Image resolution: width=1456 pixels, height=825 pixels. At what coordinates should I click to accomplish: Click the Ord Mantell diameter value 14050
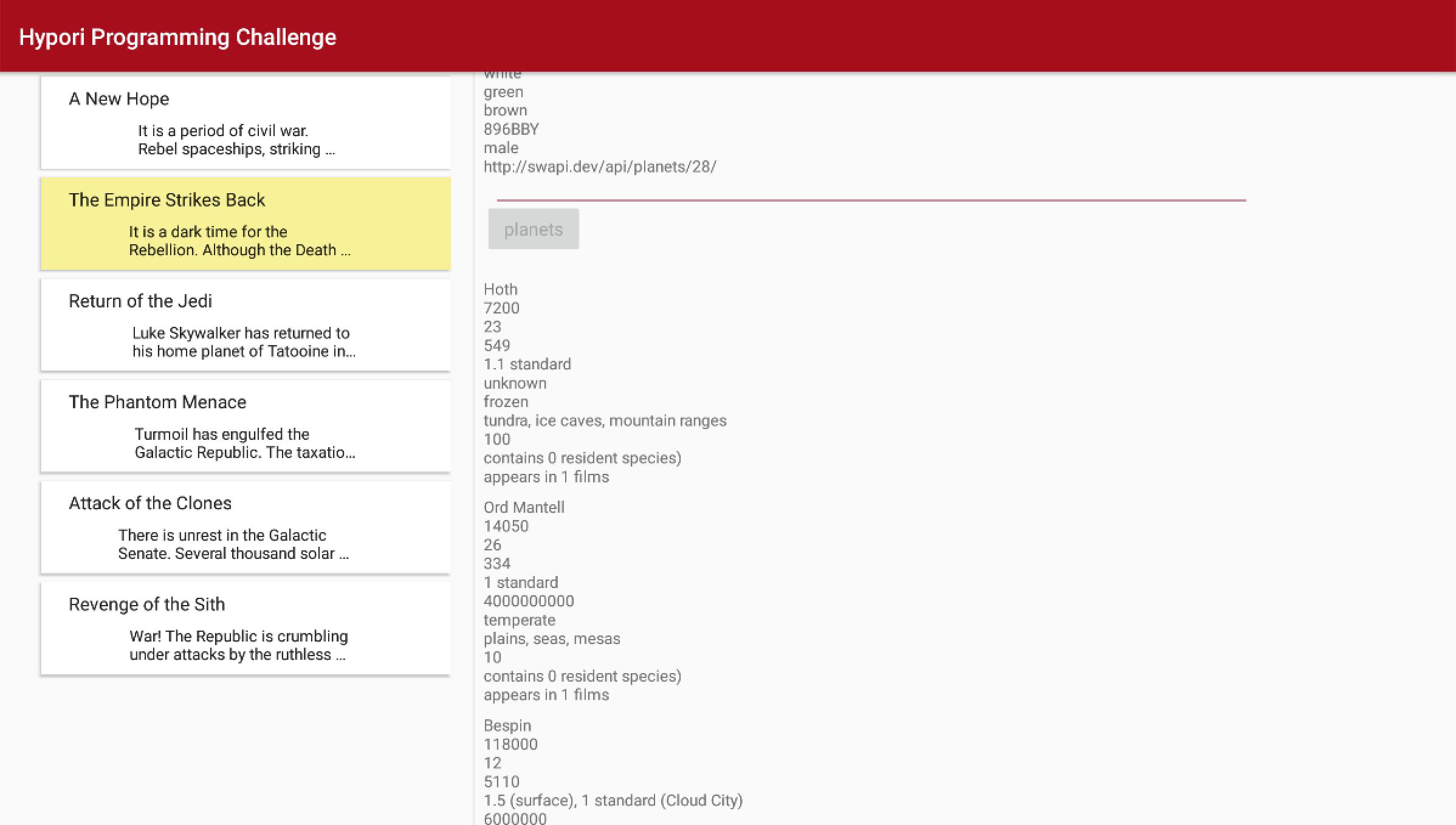coord(506,526)
